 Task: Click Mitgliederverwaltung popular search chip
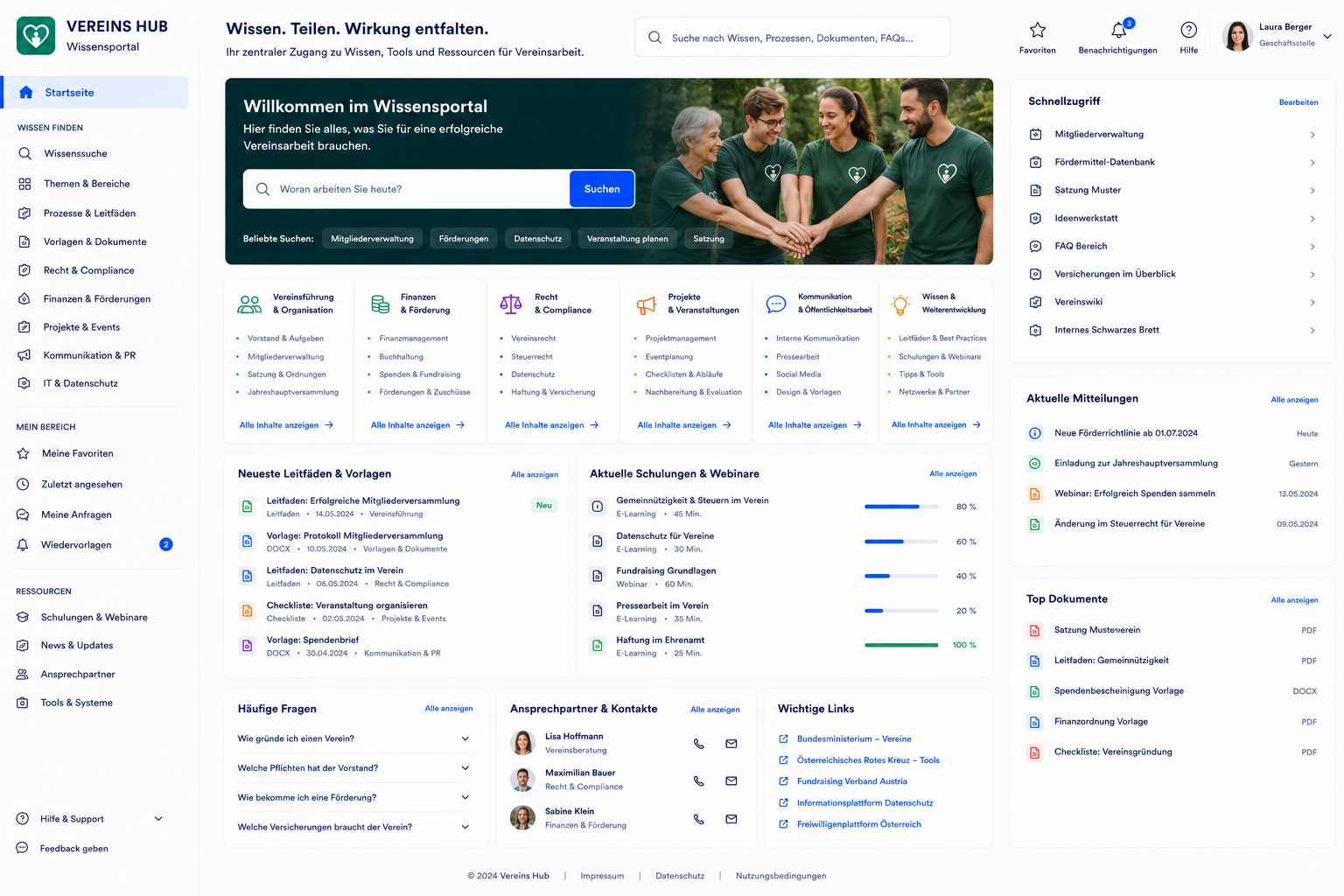pyautogui.click(x=372, y=238)
